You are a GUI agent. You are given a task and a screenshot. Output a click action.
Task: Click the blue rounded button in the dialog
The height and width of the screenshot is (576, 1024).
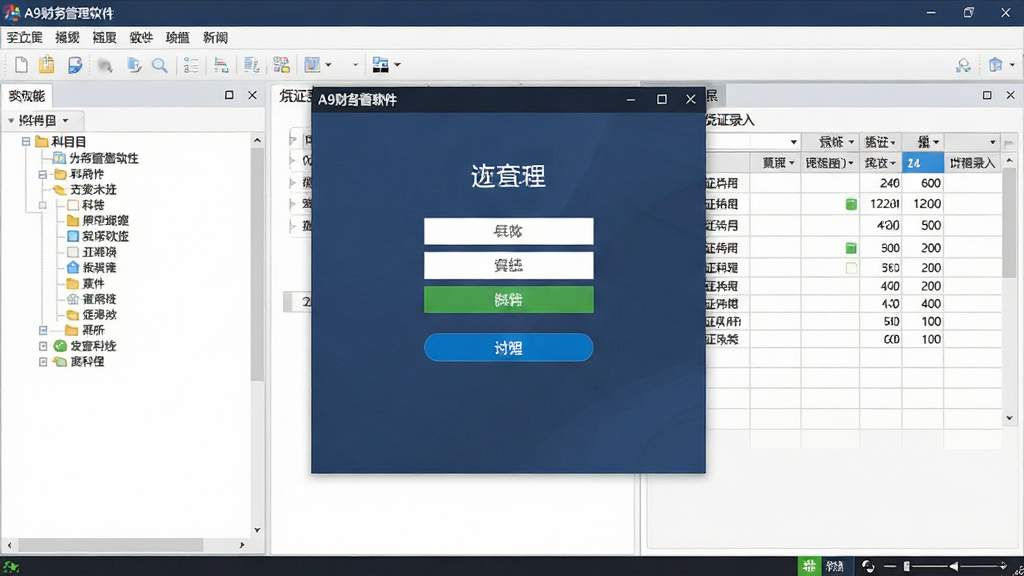tap(509, 347)
